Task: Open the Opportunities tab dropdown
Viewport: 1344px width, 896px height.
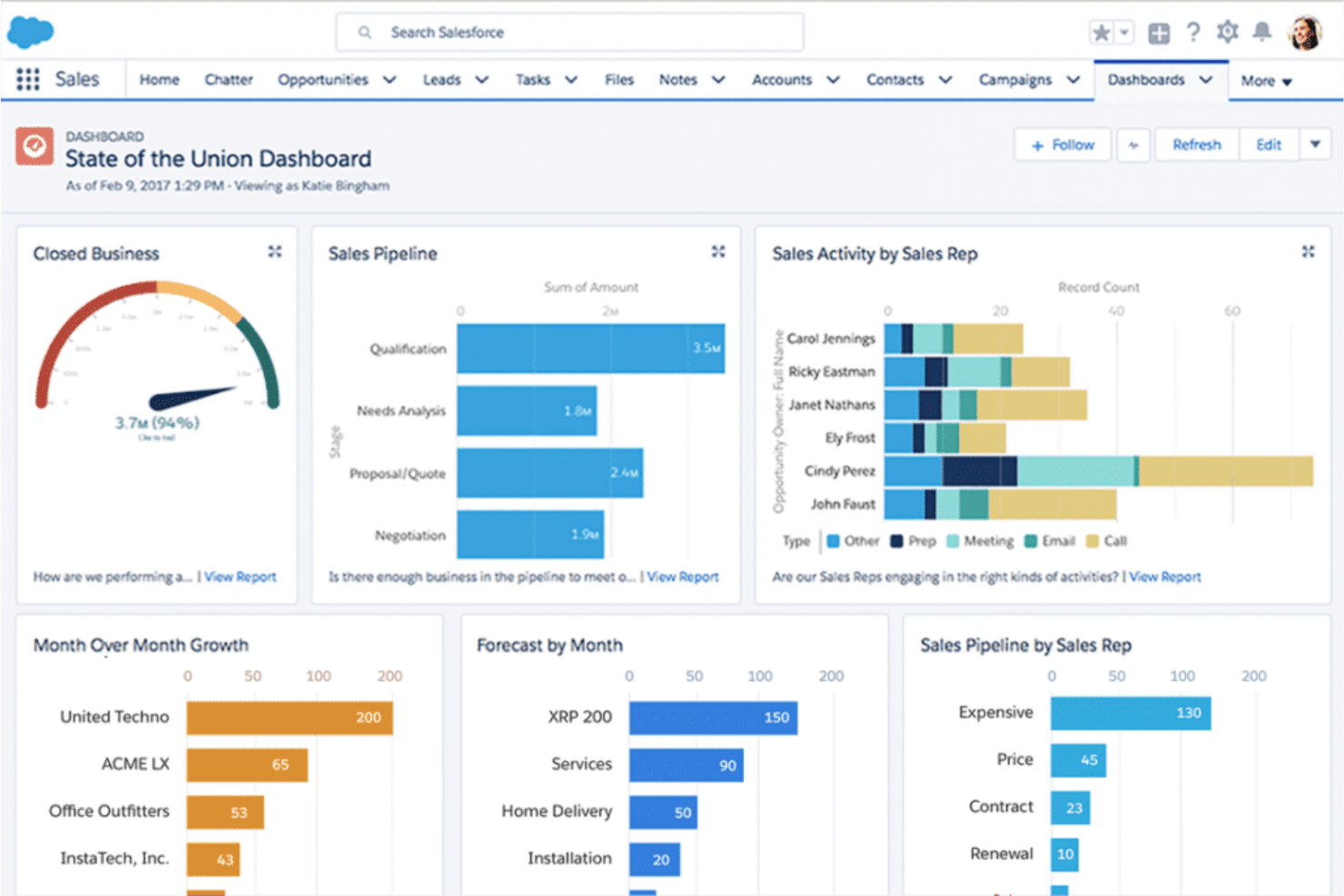Action: tap(390, 79)
